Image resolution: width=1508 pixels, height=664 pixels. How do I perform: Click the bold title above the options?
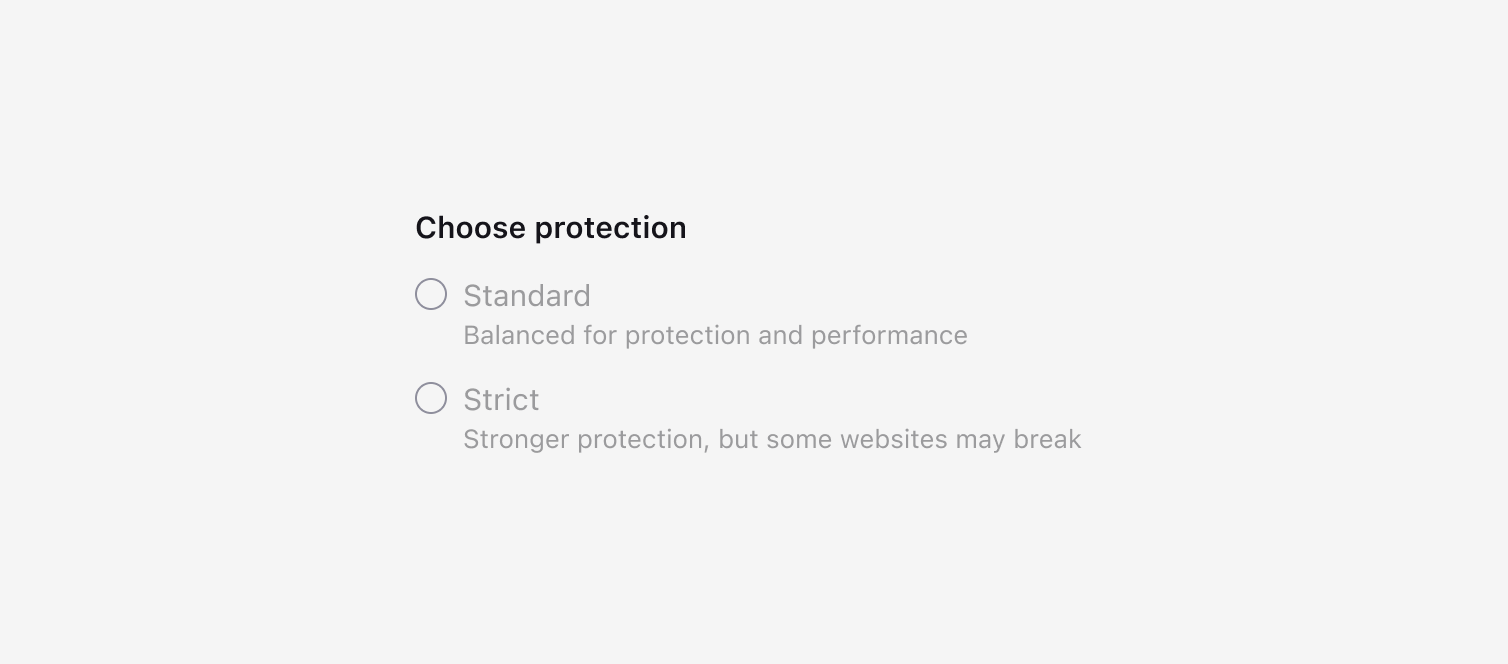[551, 228]
